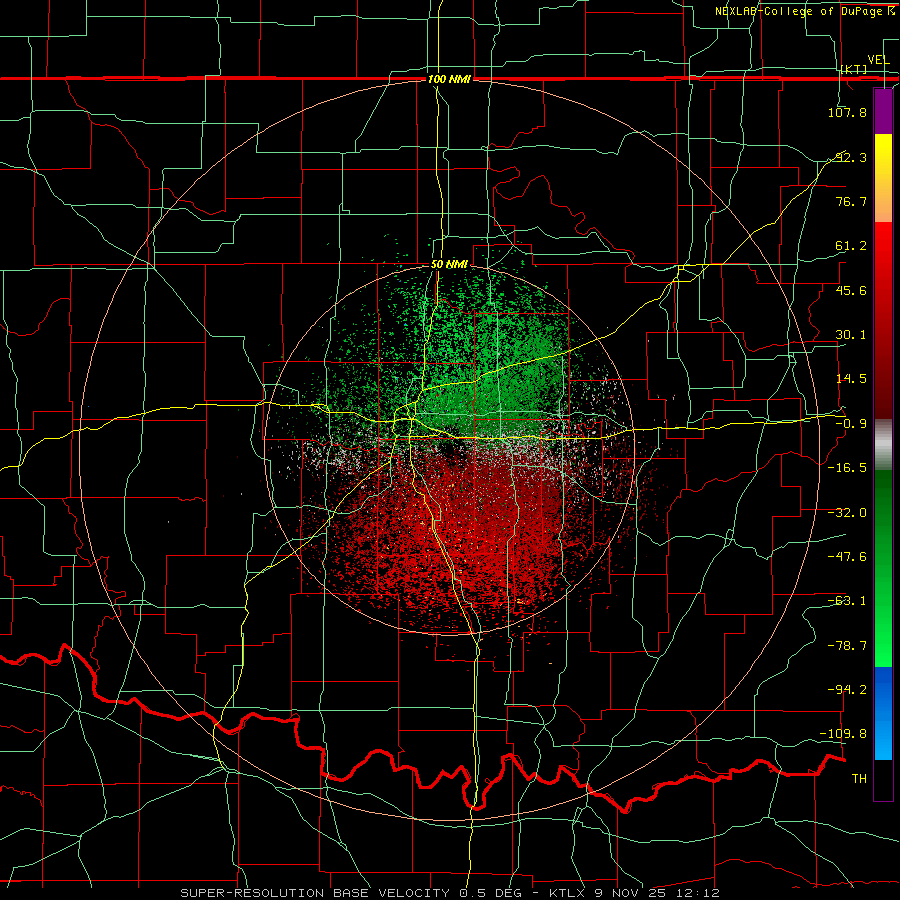Click the -32.0 value on velocity scale
Image resolution: width=900 pixels, height=900 pixels.
[847, 513]
